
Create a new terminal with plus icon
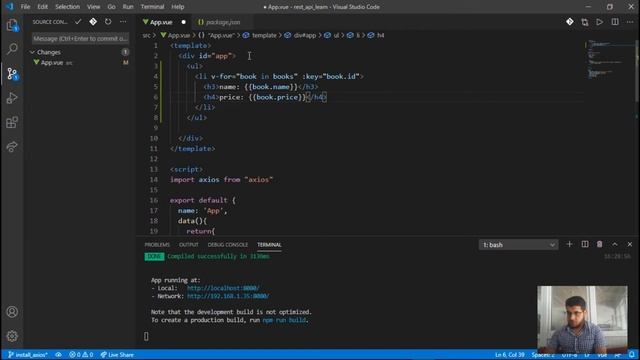(x=569, y=244)
